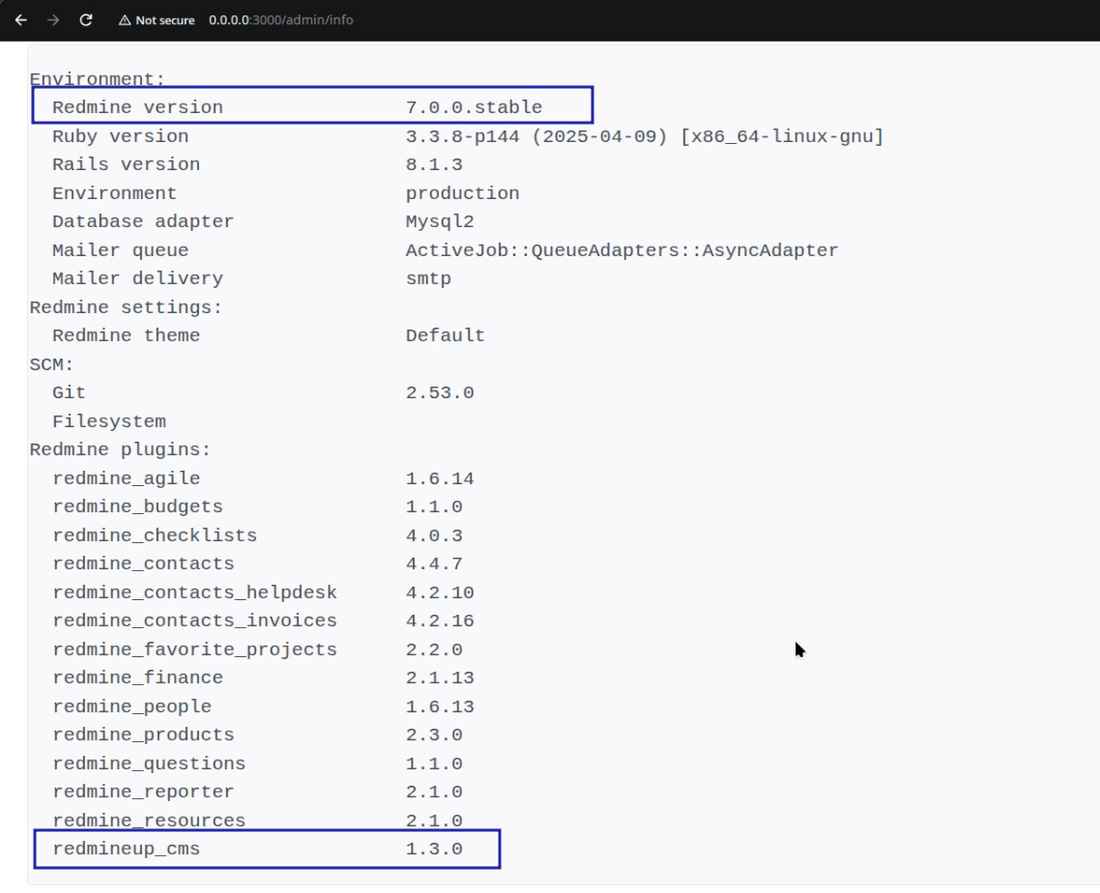Click the 'Redmine version' label
Viewport: 1100px width, 893px height.
(138, 107)
